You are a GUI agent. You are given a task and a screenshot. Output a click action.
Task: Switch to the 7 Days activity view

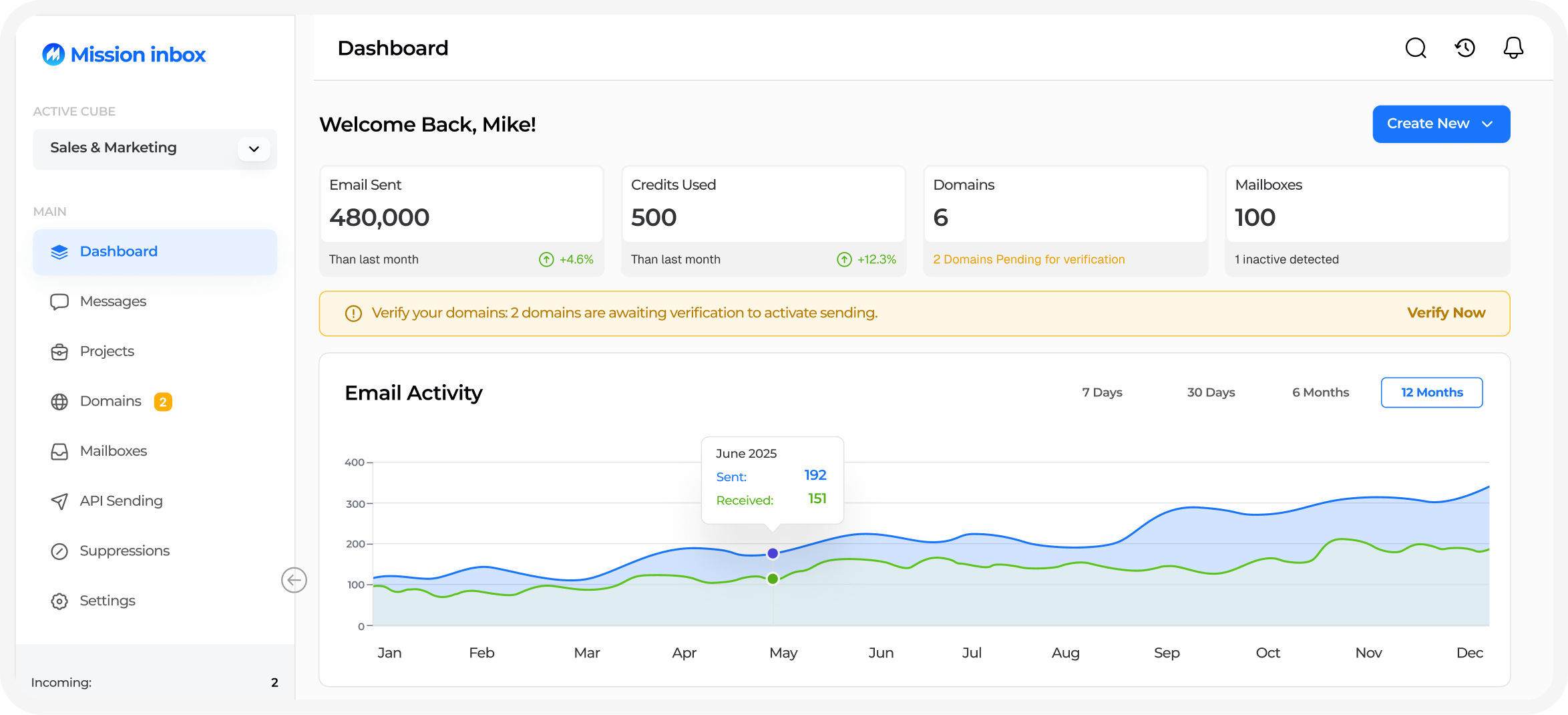point(1102,392)
